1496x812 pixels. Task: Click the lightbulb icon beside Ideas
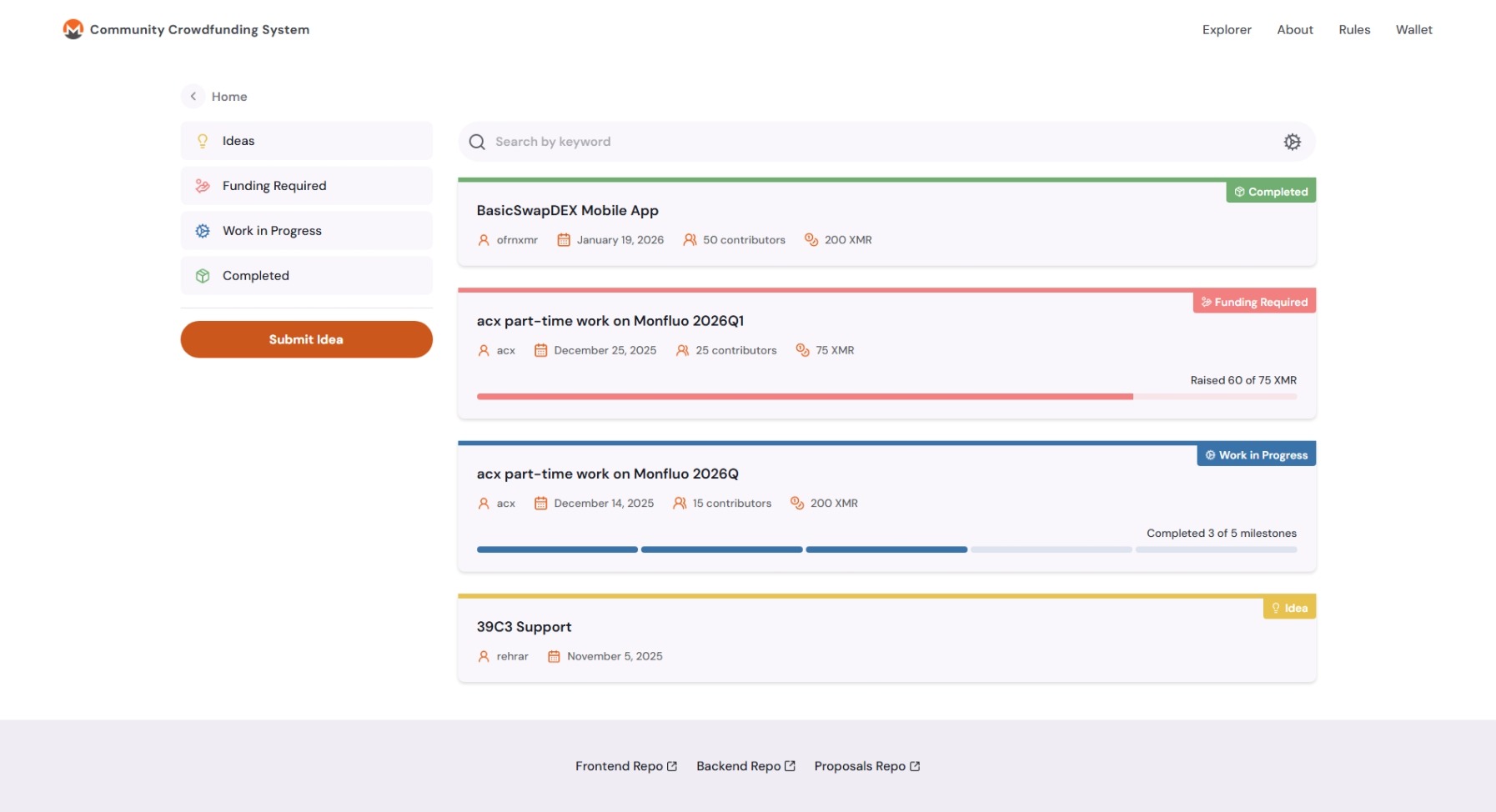(x=203, y=141)
